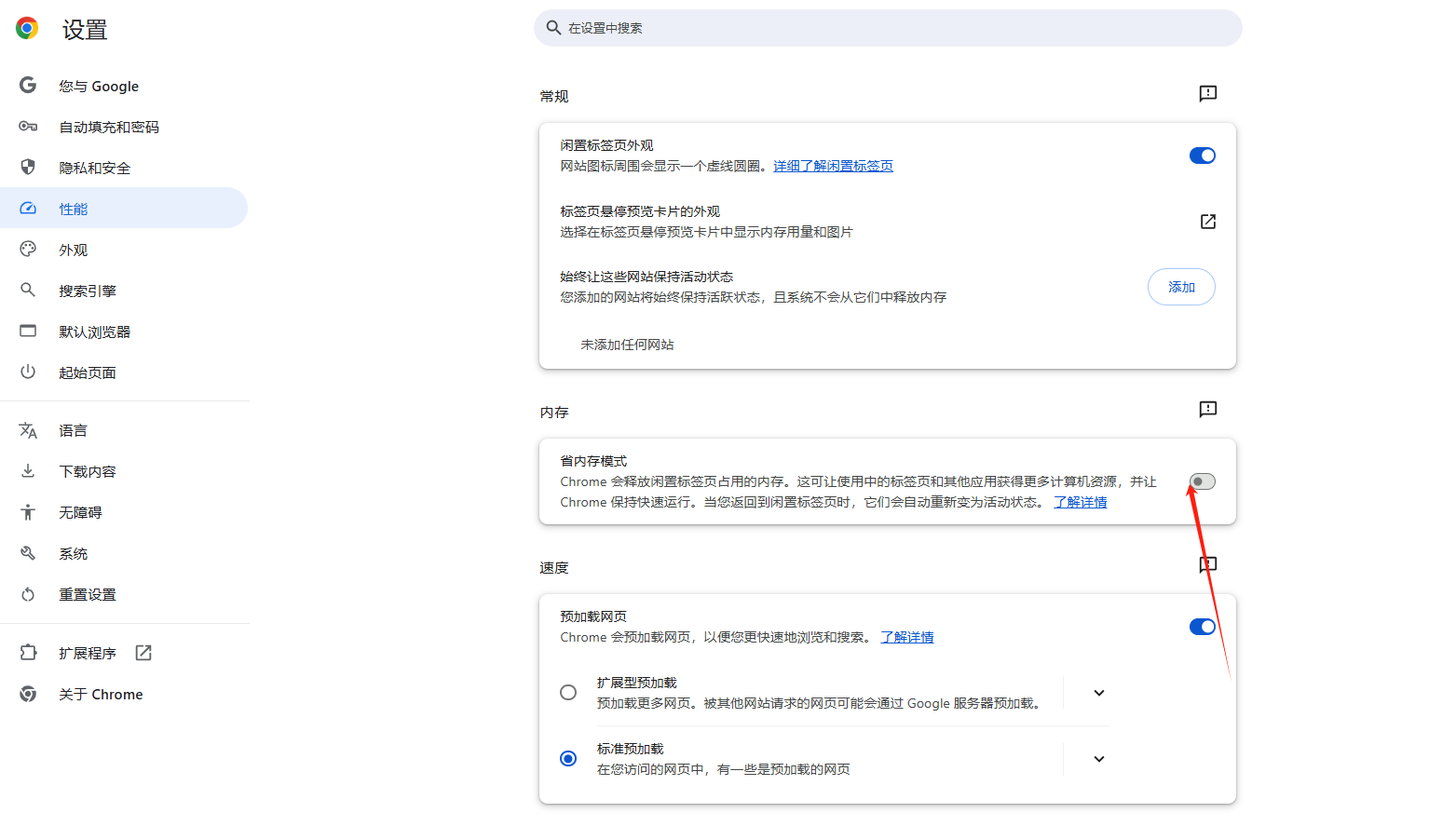Send feedback for the 内存 section

[1208, 410]
